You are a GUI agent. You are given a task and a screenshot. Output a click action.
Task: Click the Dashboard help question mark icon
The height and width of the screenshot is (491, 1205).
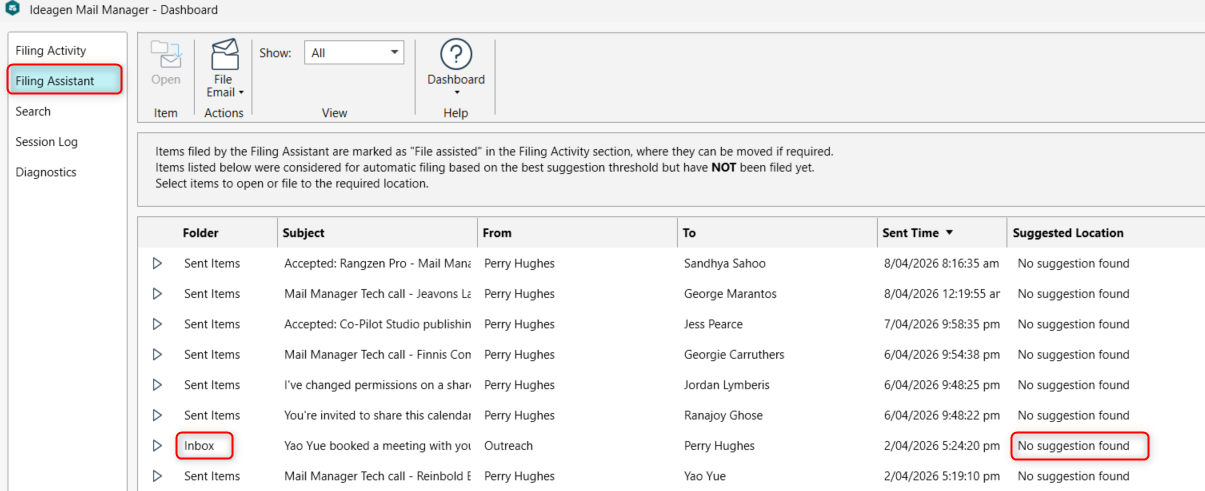[456, 55]
